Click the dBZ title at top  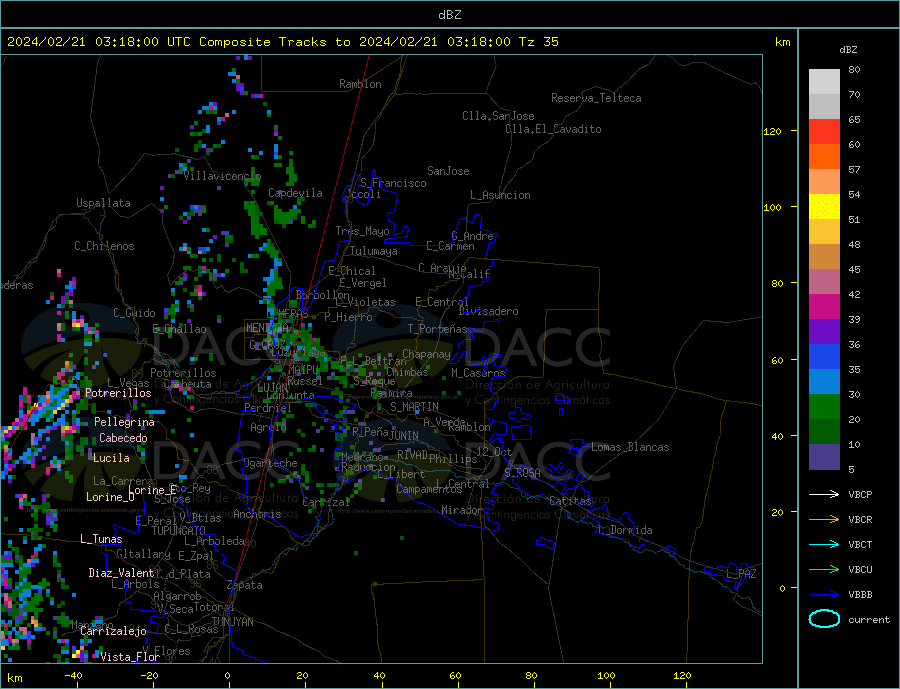click(x=449, y=15)
